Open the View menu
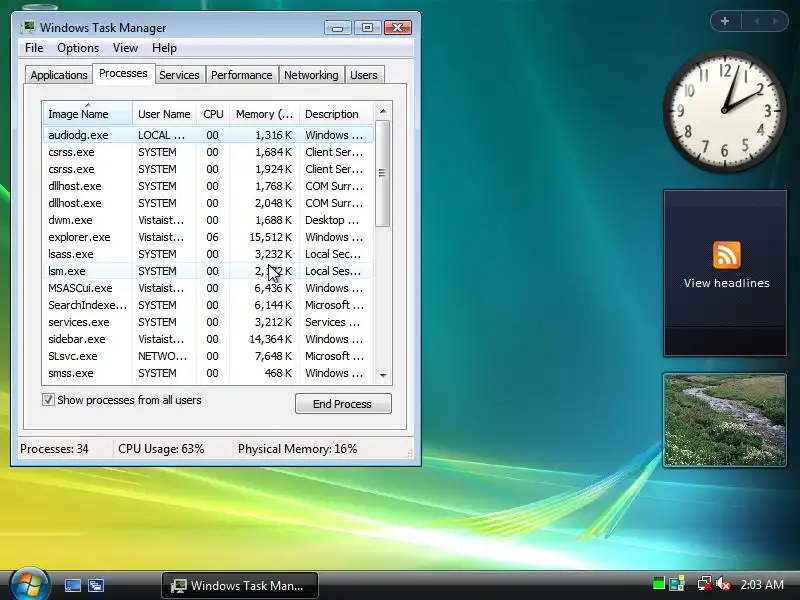The height and width of the screenshot is (600, 800). coord(125,48)
